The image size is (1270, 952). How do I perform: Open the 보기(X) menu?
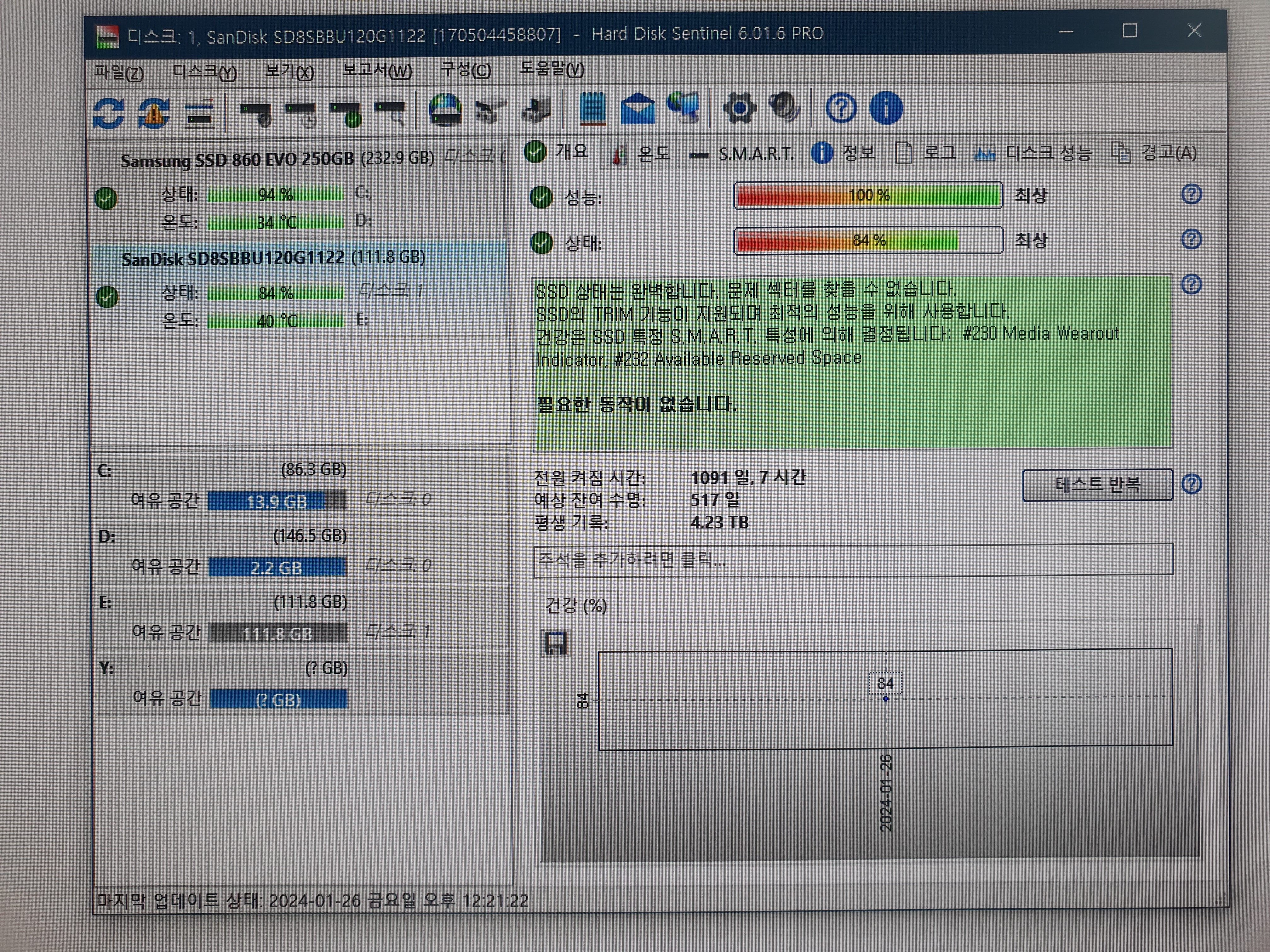pyautogui.click(x=289, y=72)
